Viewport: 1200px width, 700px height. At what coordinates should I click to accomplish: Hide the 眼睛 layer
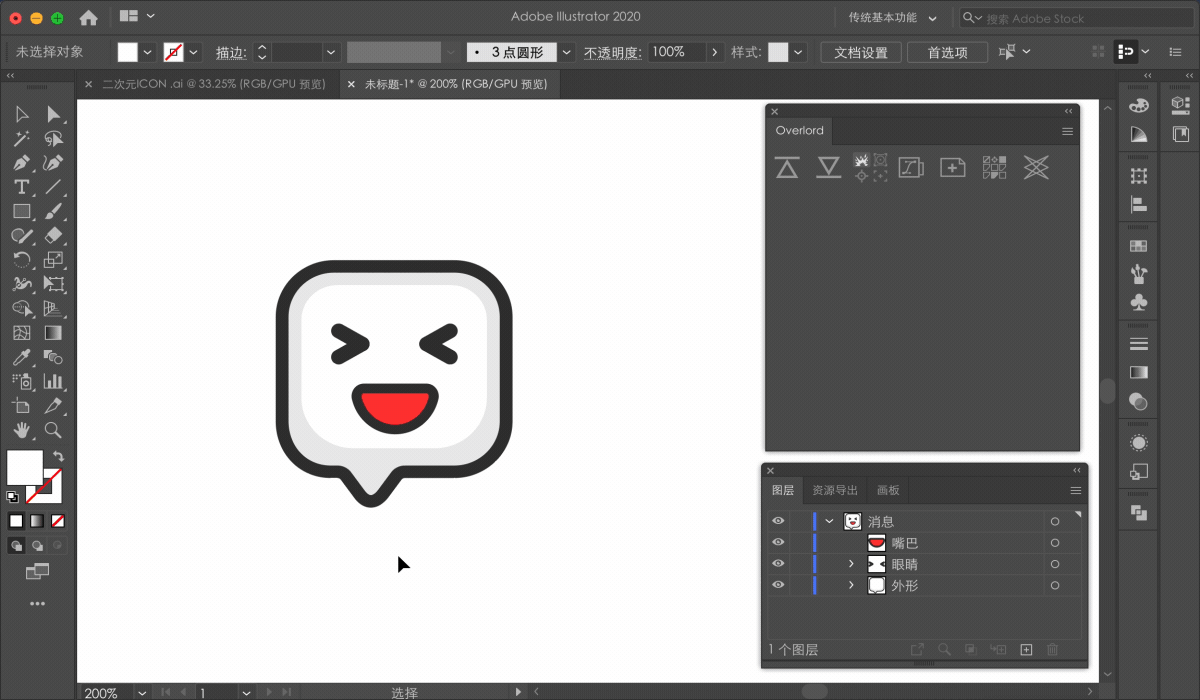(778, 564)
